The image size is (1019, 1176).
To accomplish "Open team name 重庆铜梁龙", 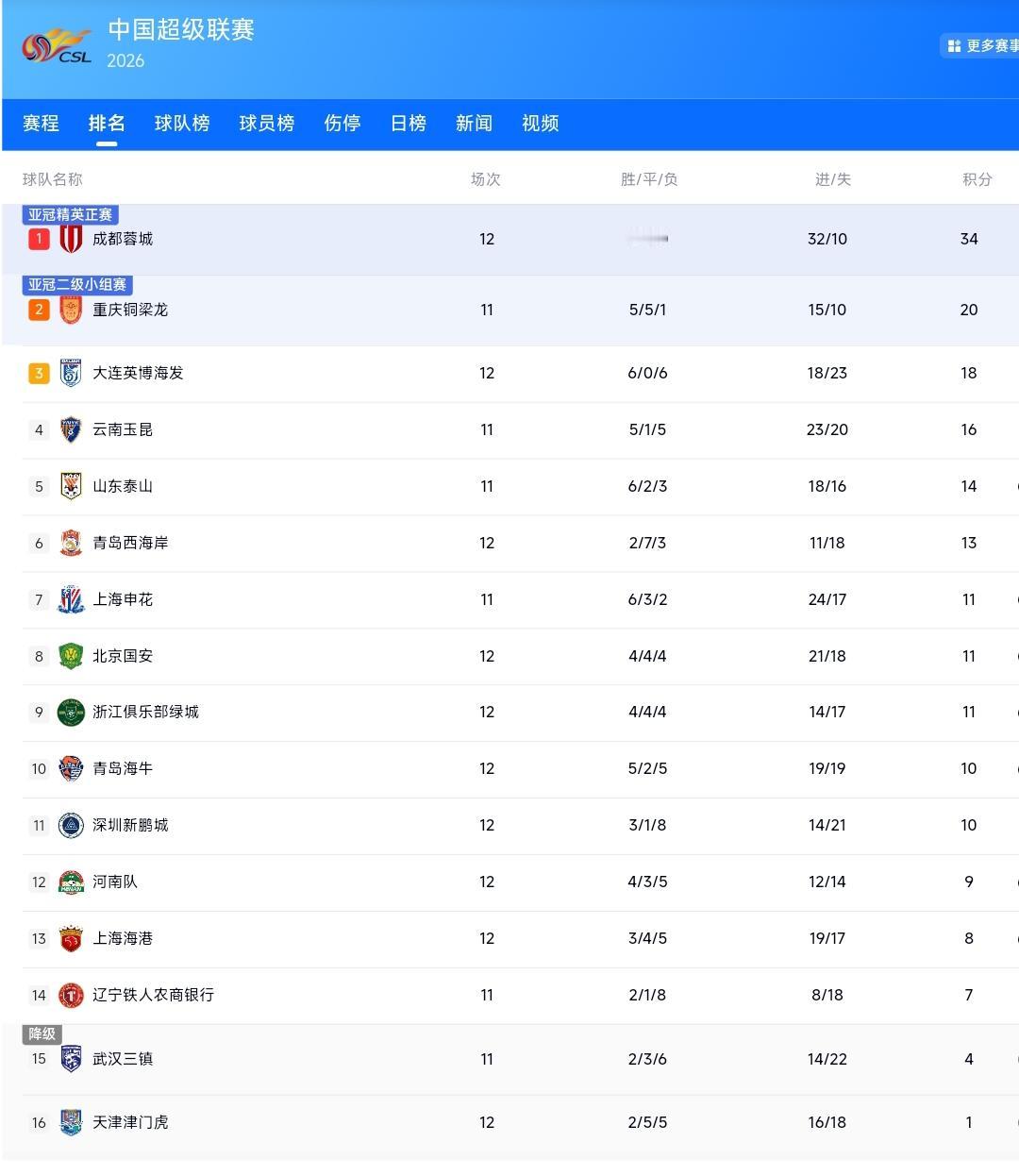I will tap(130, 310).
